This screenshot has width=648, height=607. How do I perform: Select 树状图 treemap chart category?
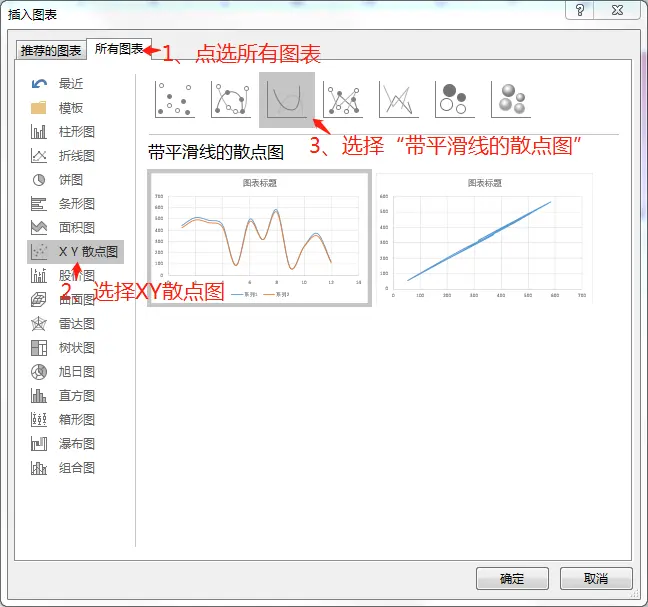(x=63, y=348)
